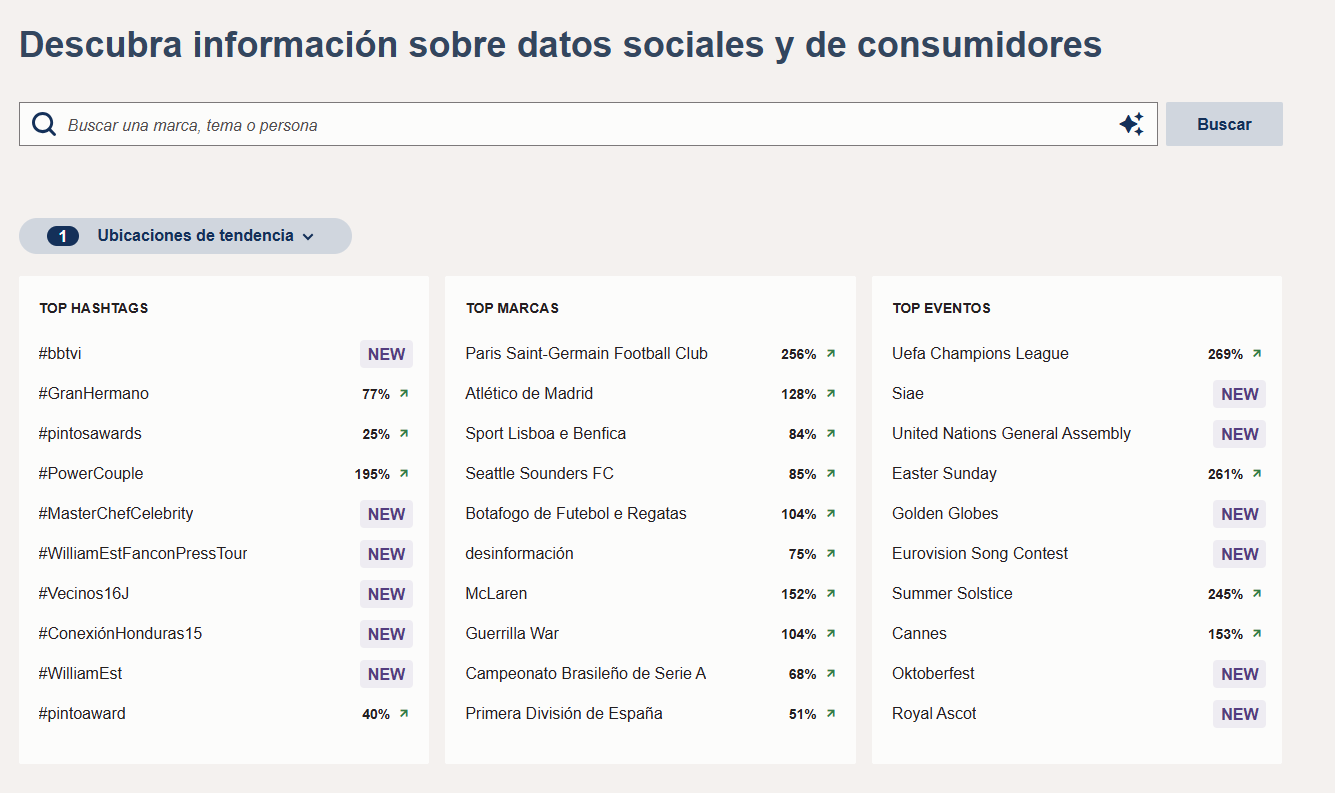Click trend arrow for Paris Saint-Germain 256%

click(831, 354)
